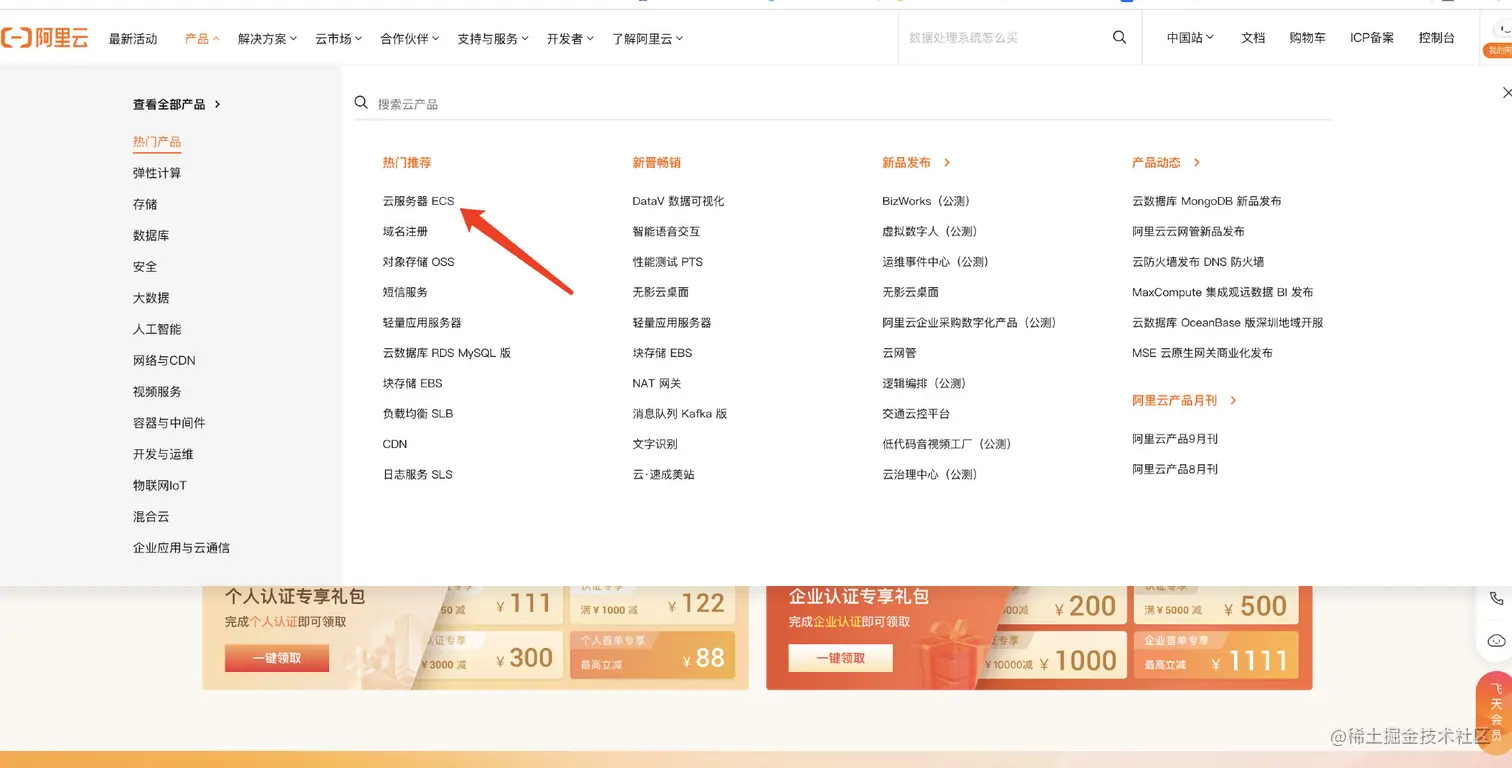Expand the 合作伙伴 menu
The height and width of the screenshot is (768, 1512).
410,38
